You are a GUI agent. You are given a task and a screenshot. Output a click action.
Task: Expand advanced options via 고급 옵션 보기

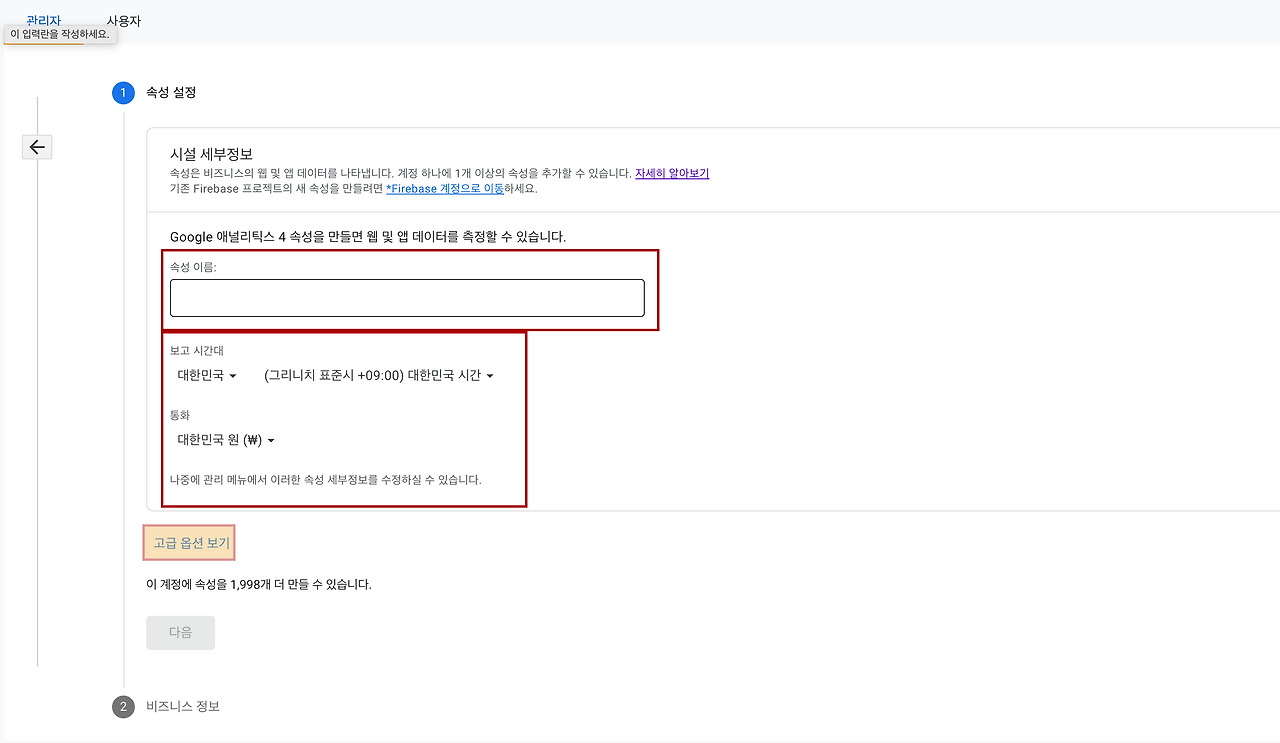[189, 542]
